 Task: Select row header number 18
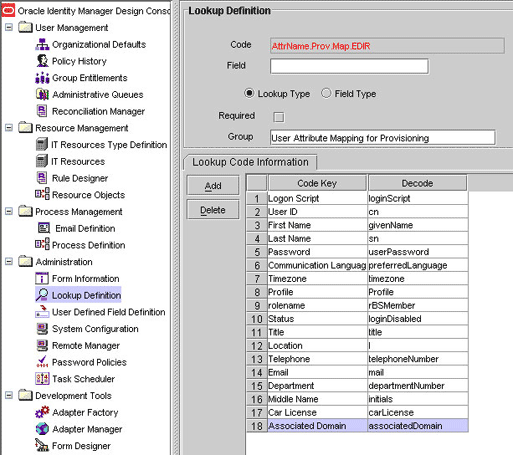[x=257, y=426]
